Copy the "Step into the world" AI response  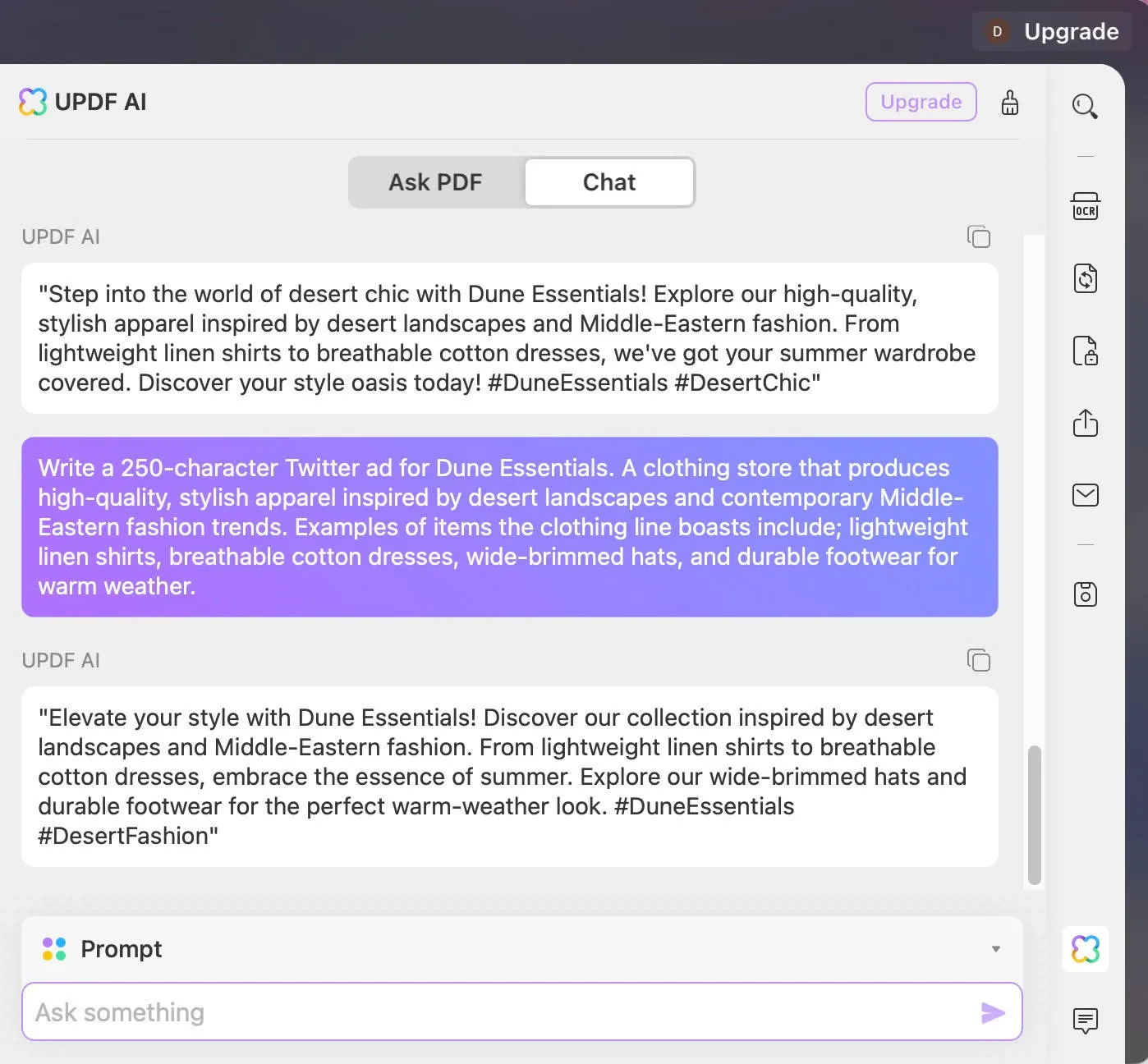(x=979, y=236)
